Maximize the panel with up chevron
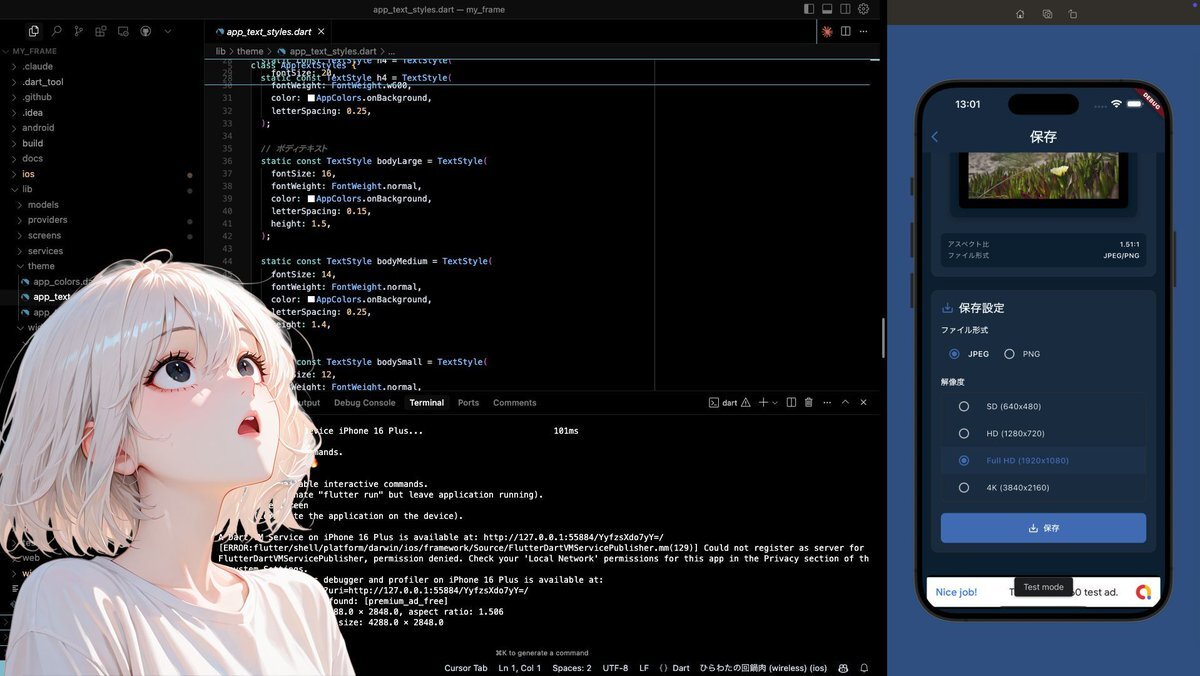This screenshot has height=676, width=1200. [x=845, y=403]
